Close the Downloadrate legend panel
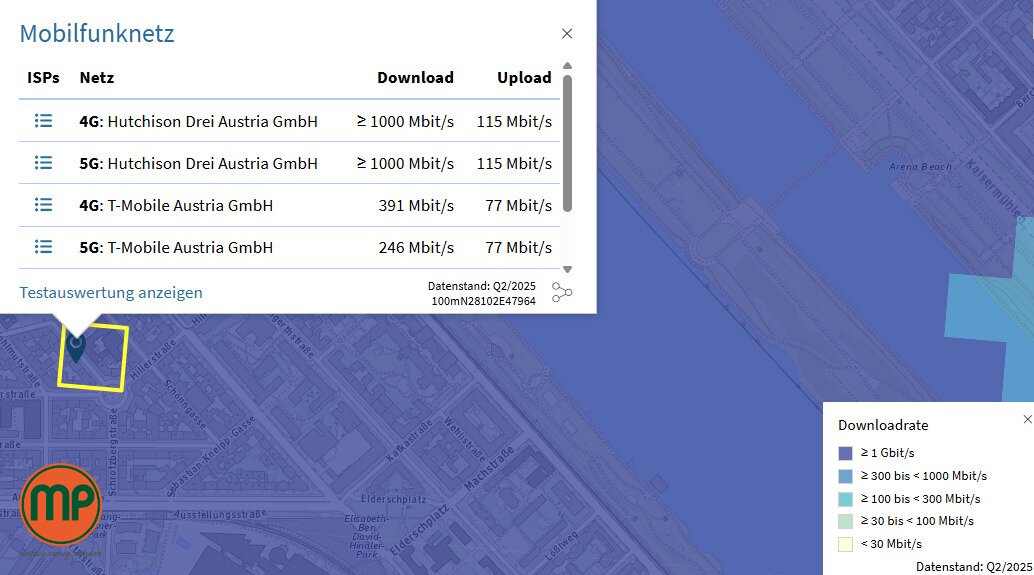Screen dimensions: 1034x575 pyautogui.click(x=1027, y=420)
